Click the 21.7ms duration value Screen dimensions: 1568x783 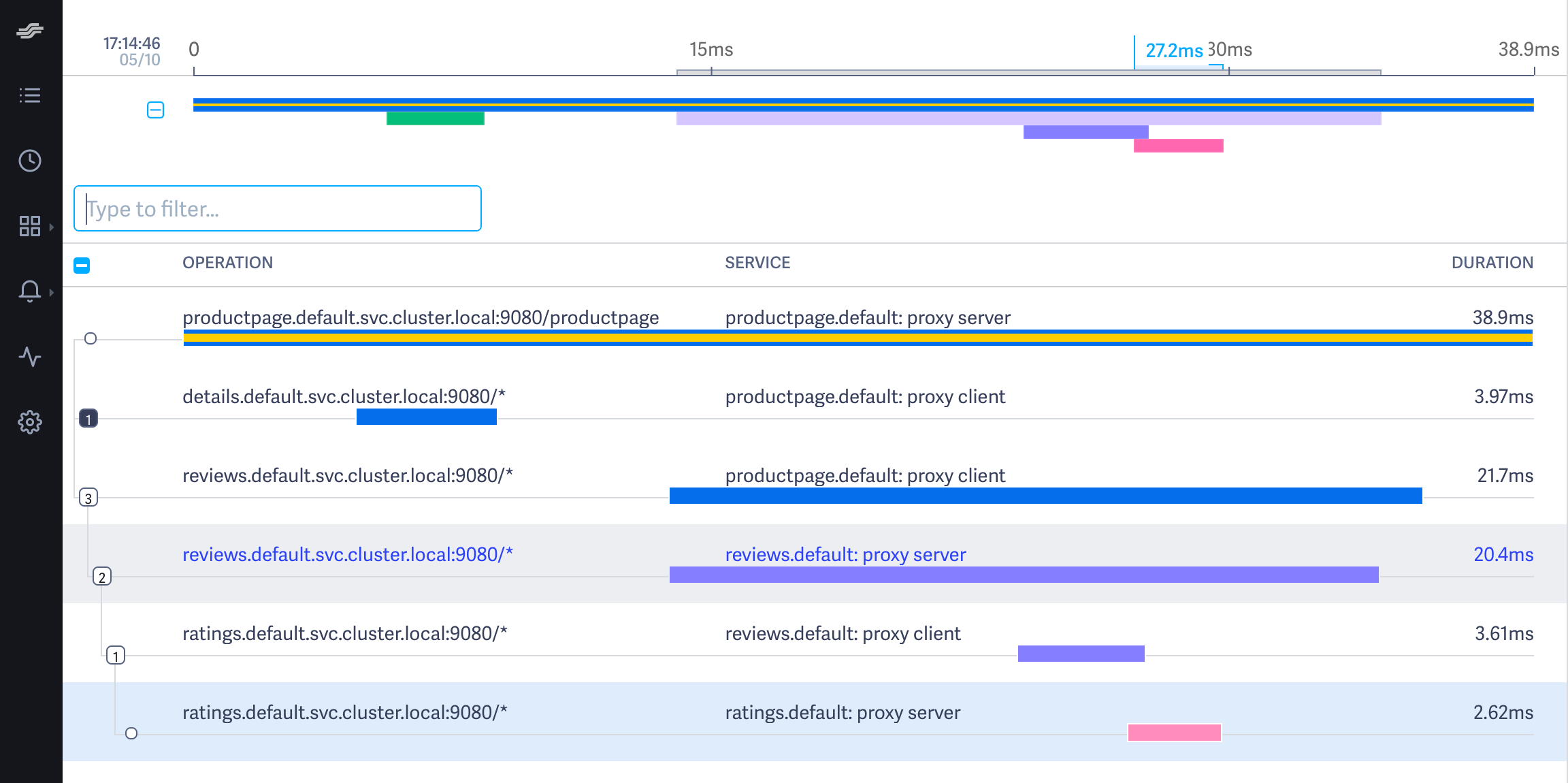[1505, 475]
